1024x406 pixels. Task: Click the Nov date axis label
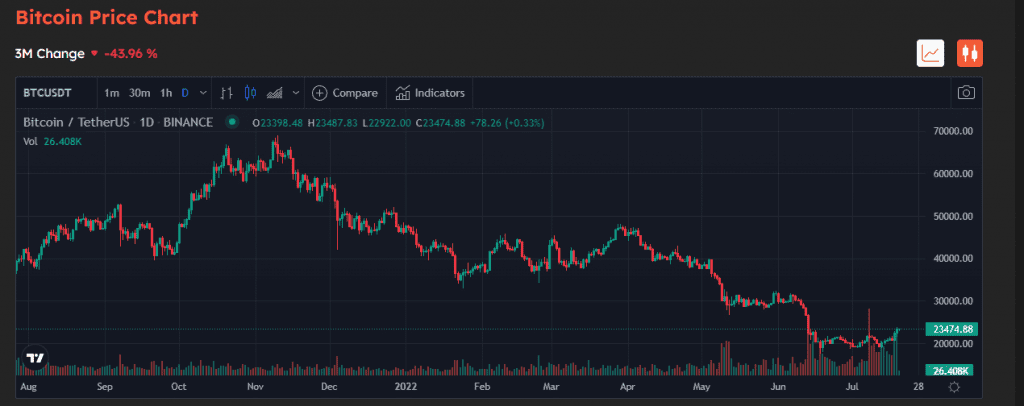pos(255,386)
